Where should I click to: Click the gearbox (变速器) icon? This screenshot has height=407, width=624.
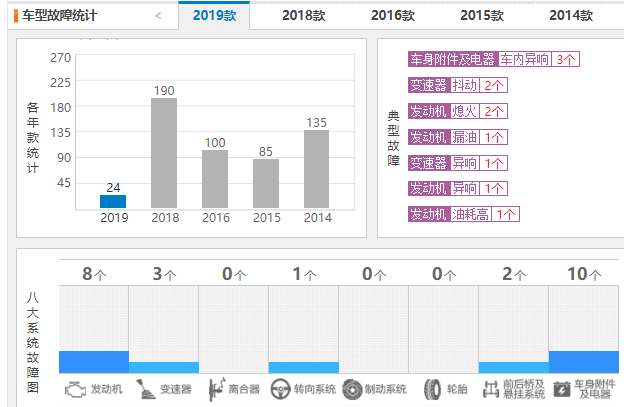[145, 389]
